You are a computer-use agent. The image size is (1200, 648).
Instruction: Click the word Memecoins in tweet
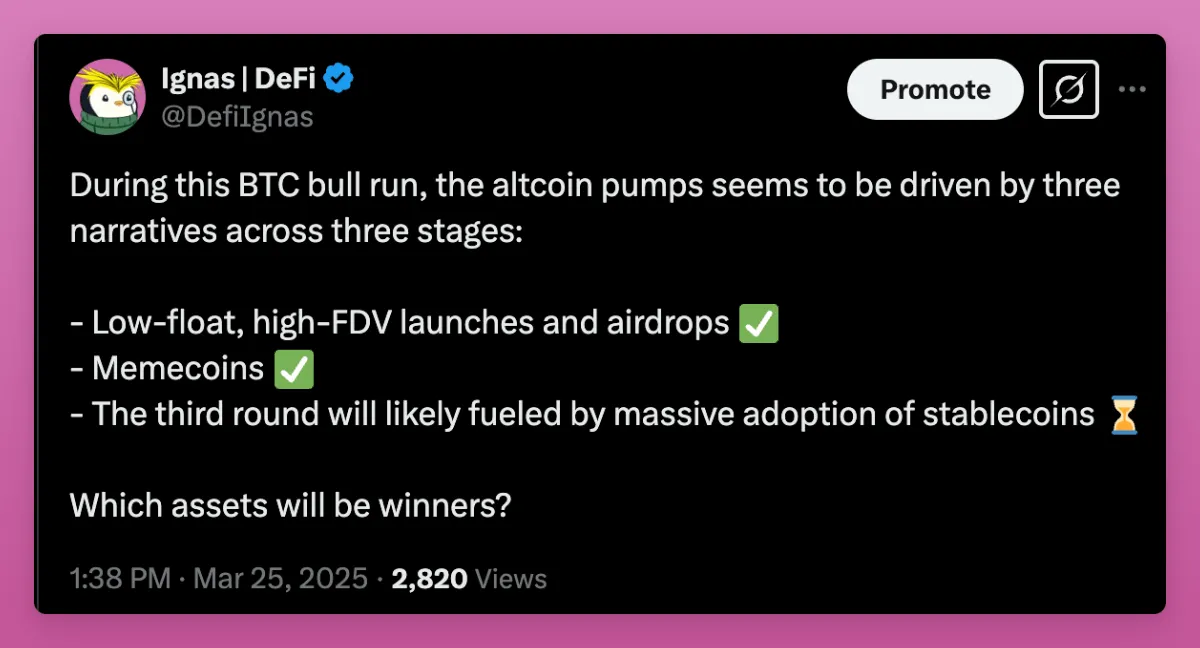[177, 369]
